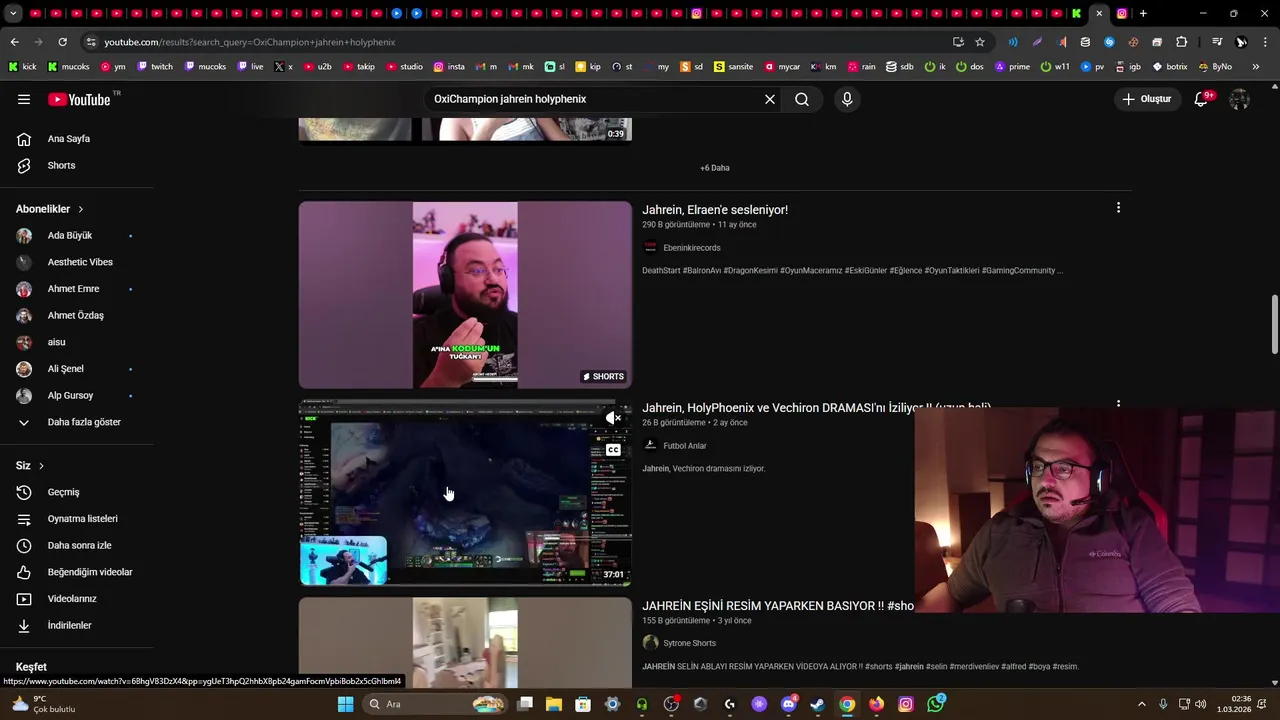
Task: Open JAHREİN EŞİNİ RESİM YAPARKEN BASIYOR title
Action: pyautogui.click(x=777, y=606)
